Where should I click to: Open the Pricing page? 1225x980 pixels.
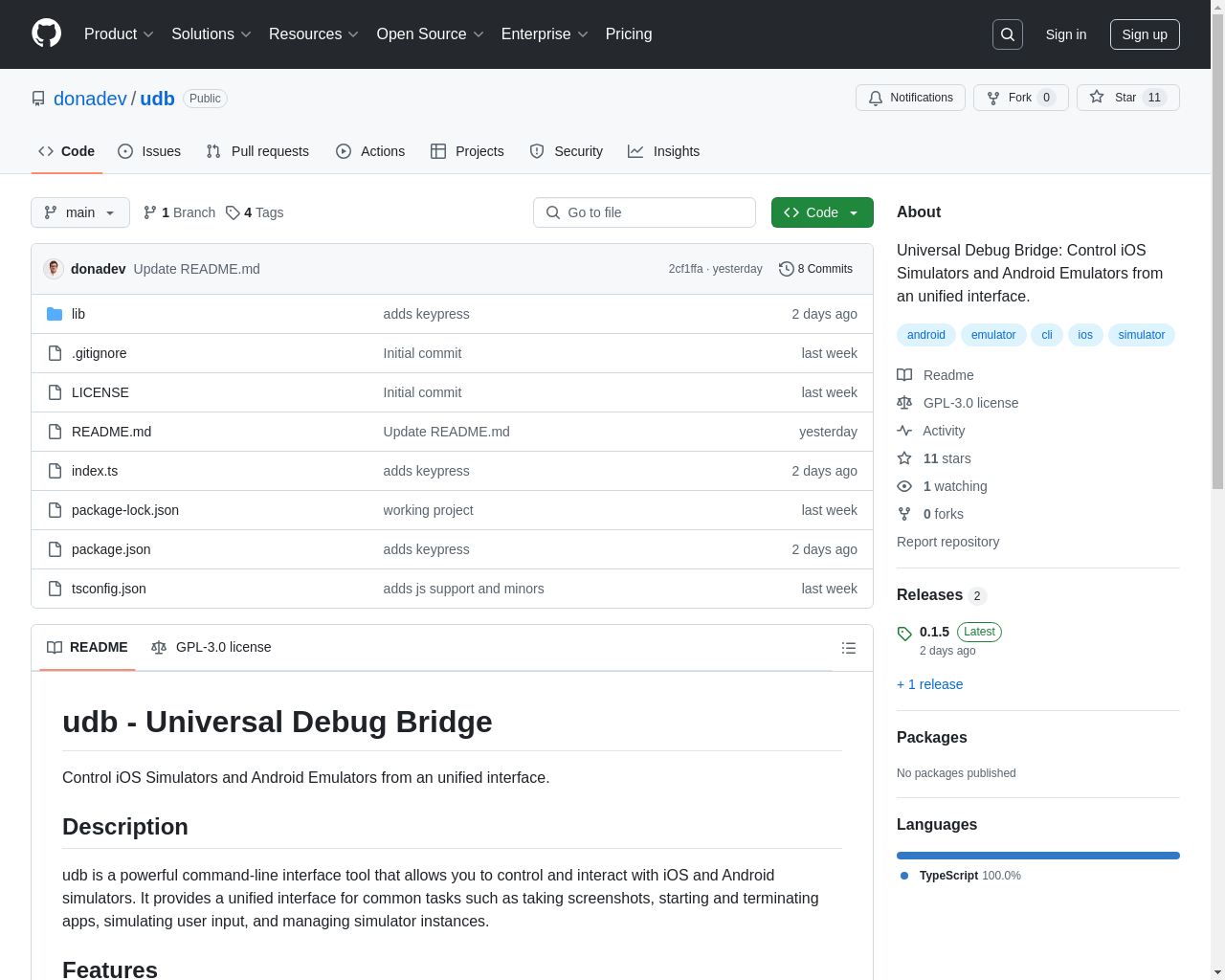(x=629, y=33)
